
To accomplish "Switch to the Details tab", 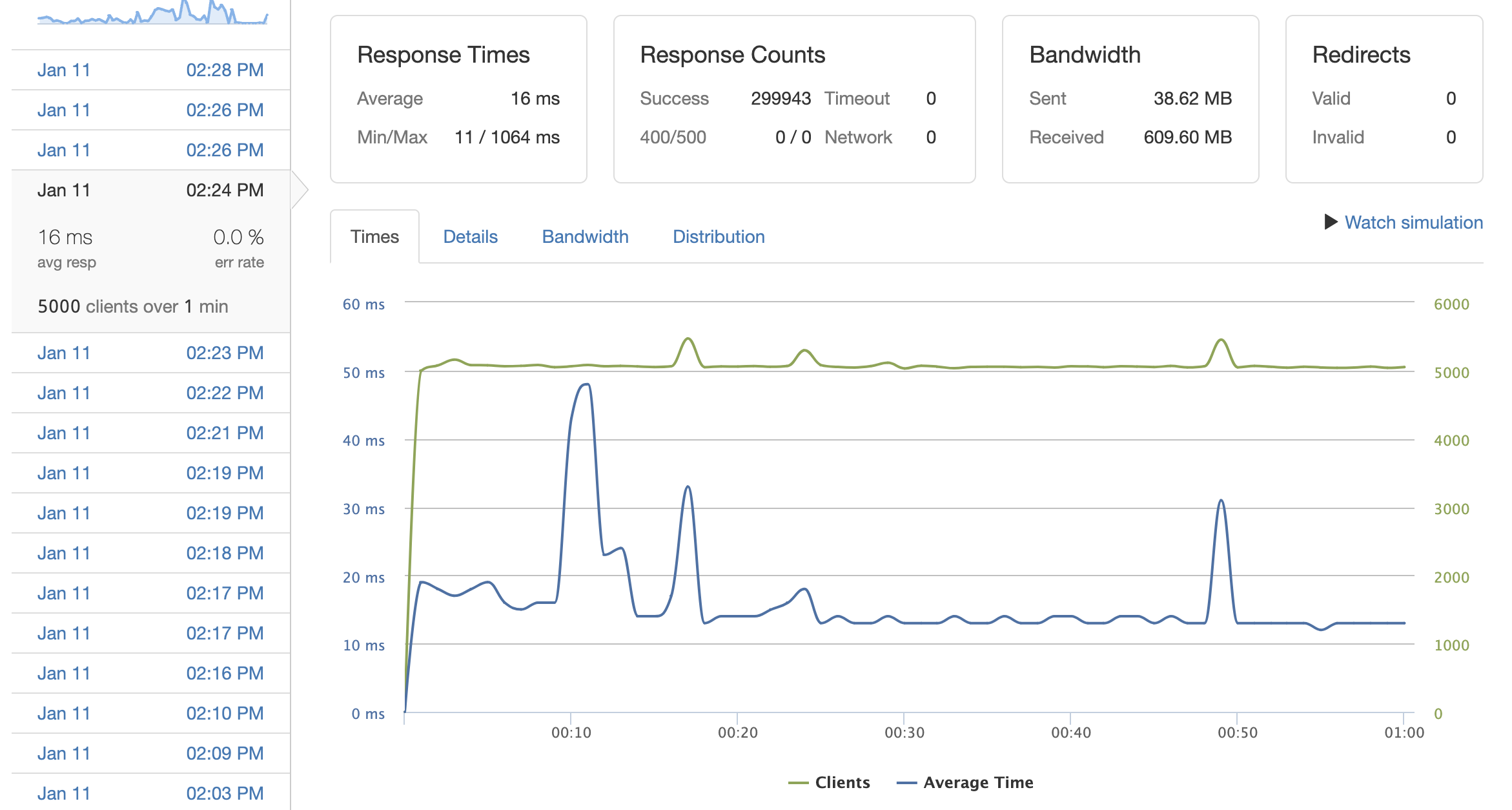I will point(470,236).
